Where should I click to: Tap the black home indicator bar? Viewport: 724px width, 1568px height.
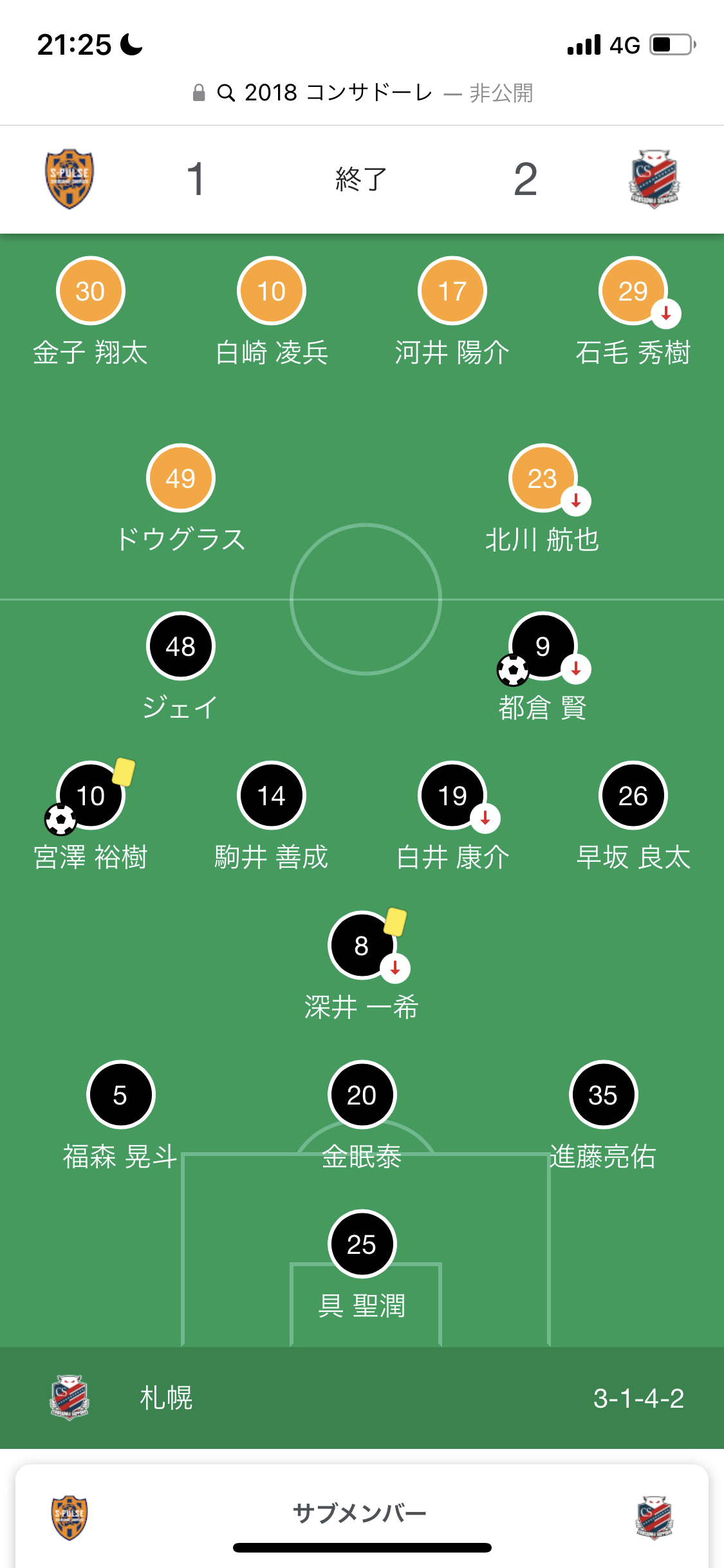362,1548
